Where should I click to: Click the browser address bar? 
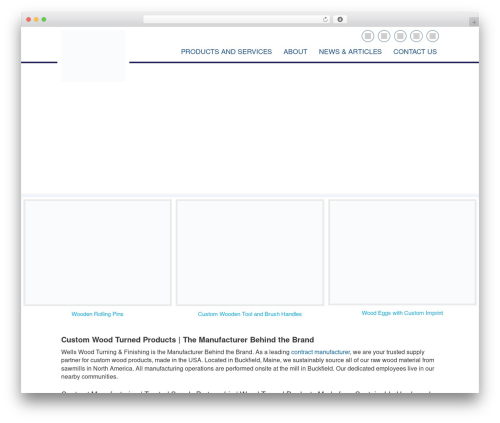click(237, 19)
